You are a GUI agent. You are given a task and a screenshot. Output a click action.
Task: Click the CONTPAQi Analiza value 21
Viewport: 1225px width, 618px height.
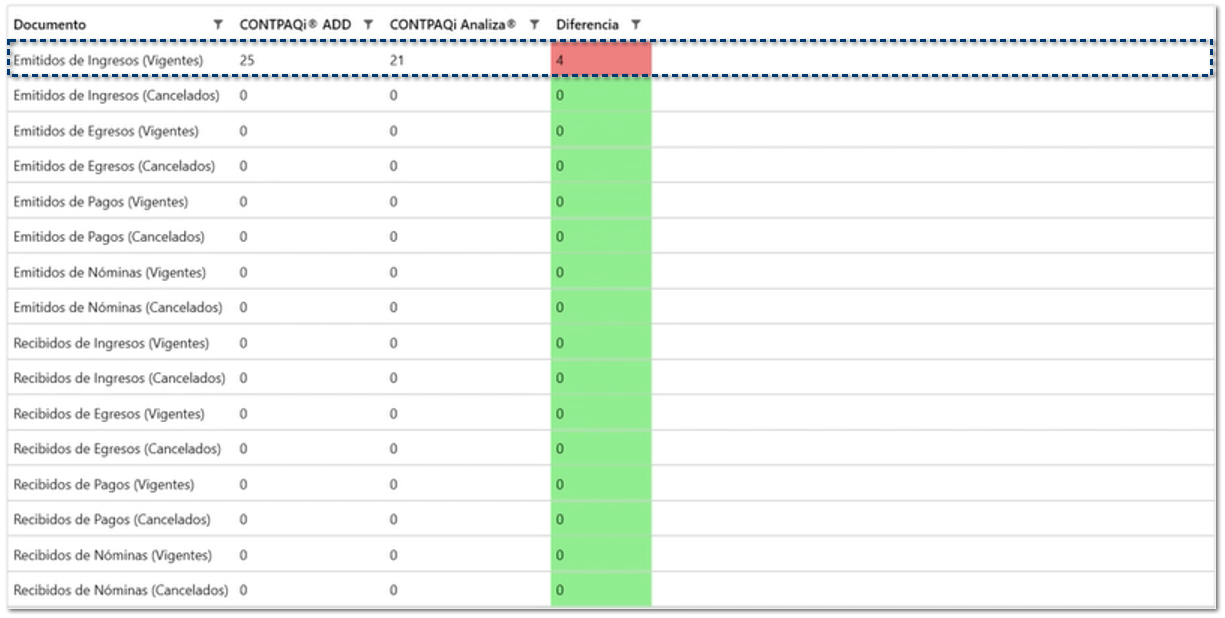click(x=397, y=60)
